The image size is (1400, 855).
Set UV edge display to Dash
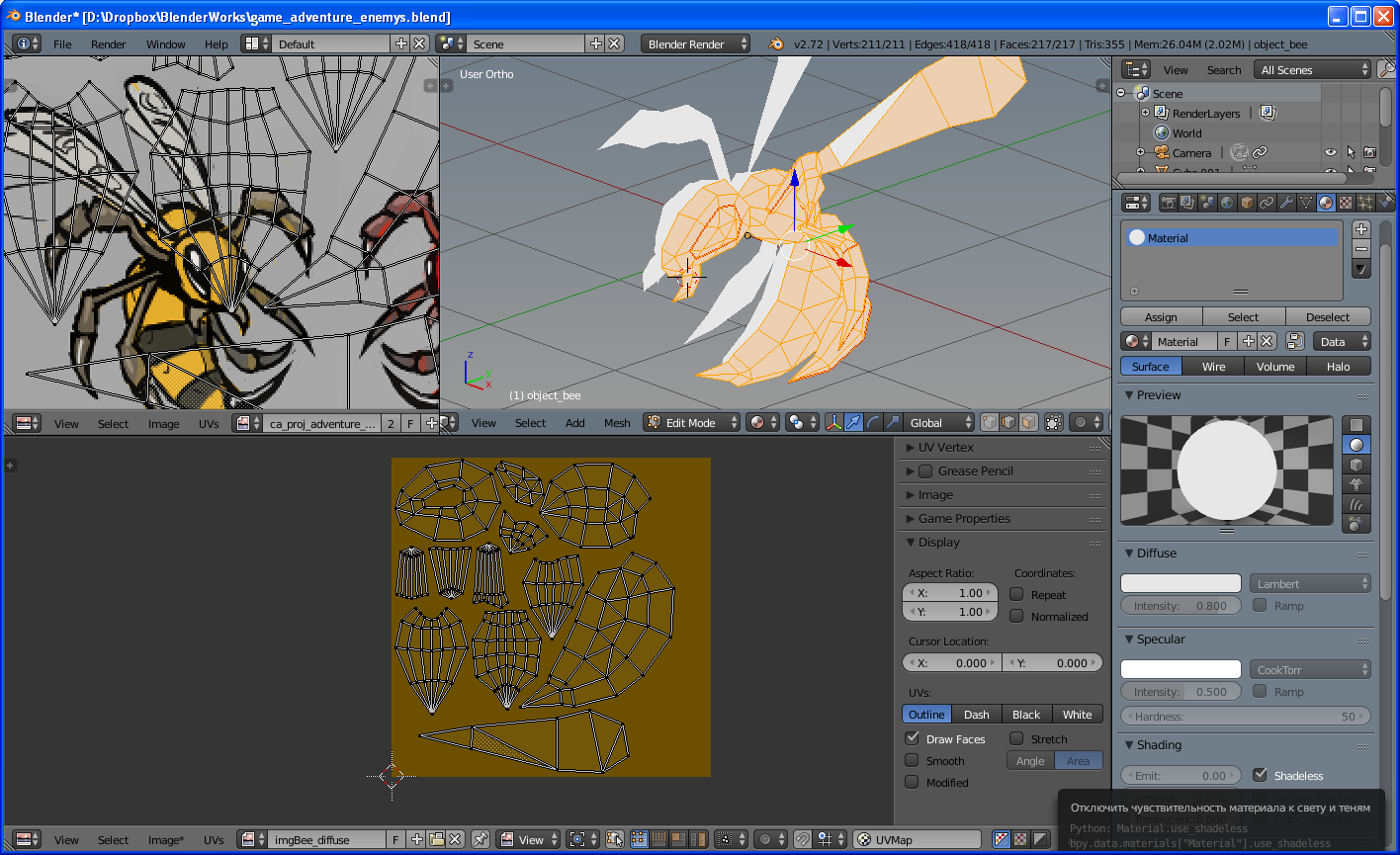pyautogui.click(x=977, y=714)
